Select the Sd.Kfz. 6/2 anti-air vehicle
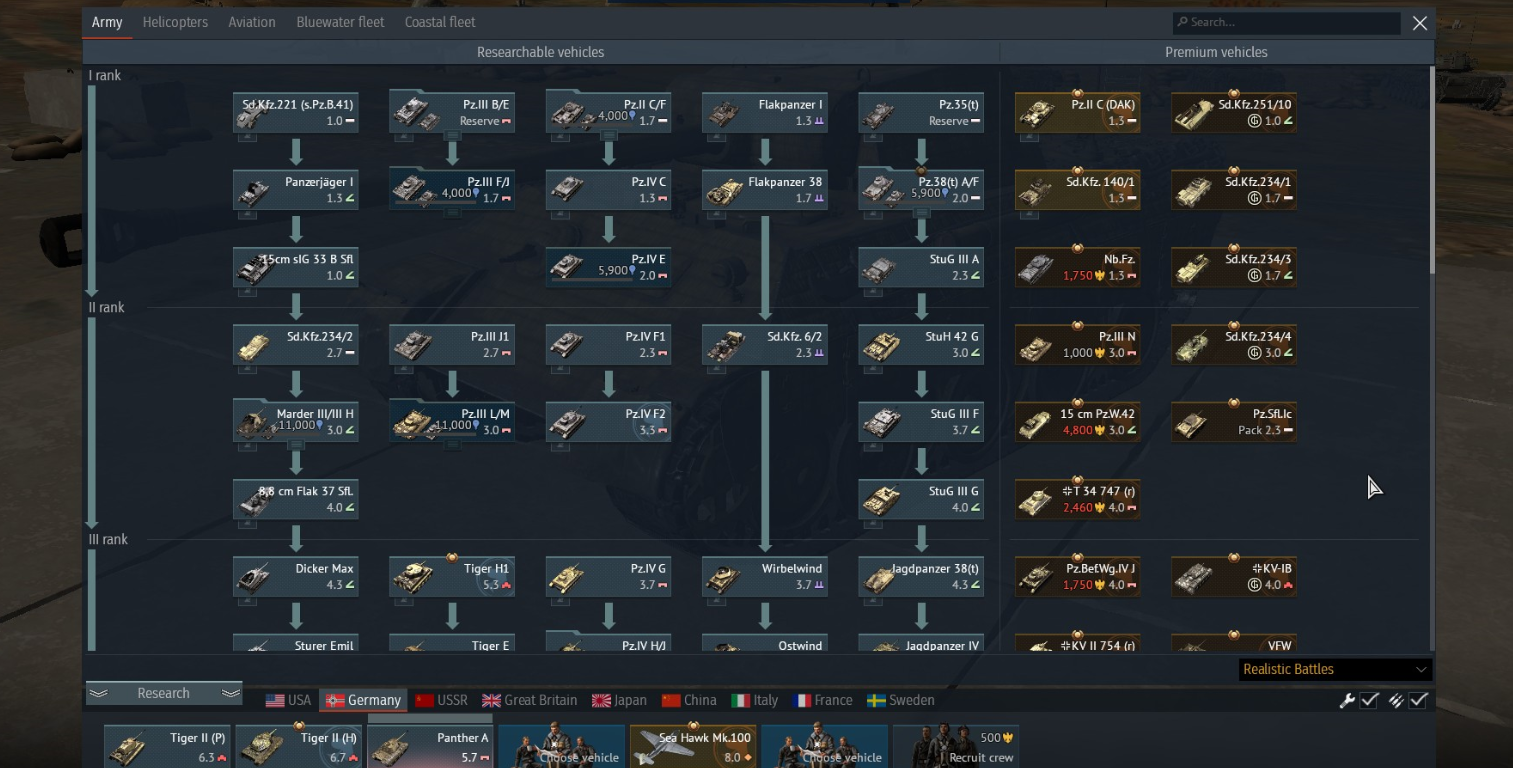Image resolution: width=1513 pixels, height=768 pixels. (765, 344)
